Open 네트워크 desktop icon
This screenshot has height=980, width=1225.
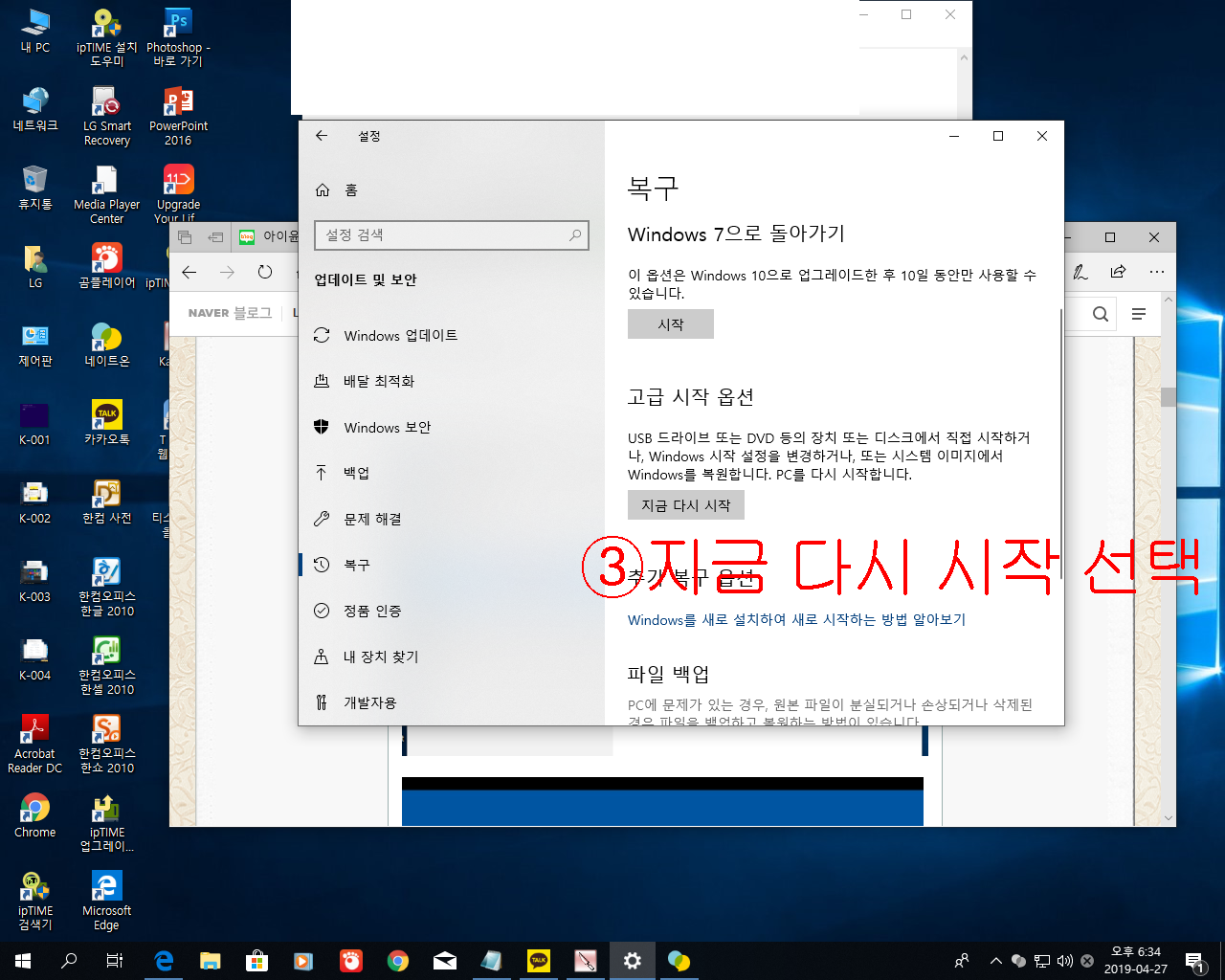point(35,109)
